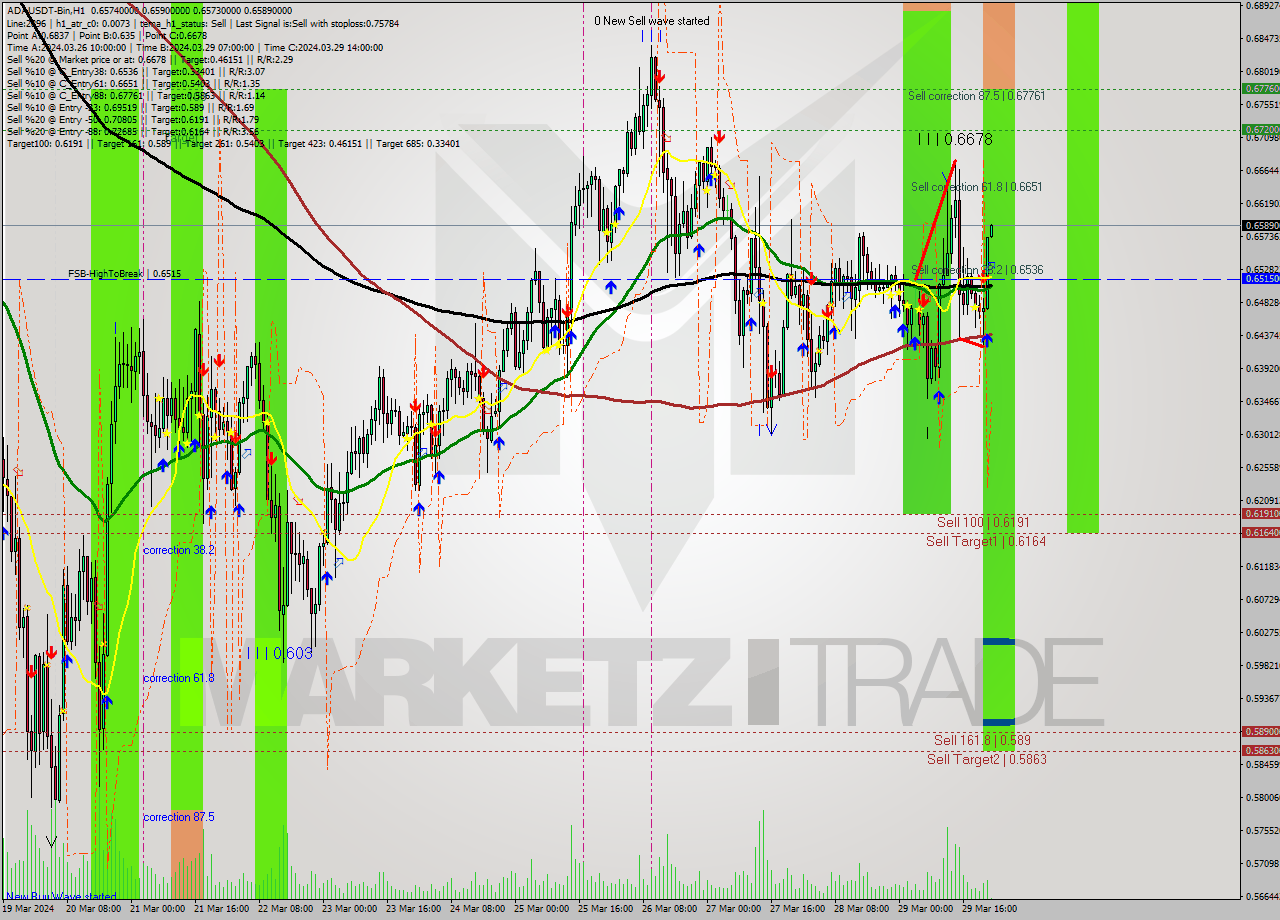
Task: Click the red sell arrow at the 26 Mar peak
Action: click(660, 75)
